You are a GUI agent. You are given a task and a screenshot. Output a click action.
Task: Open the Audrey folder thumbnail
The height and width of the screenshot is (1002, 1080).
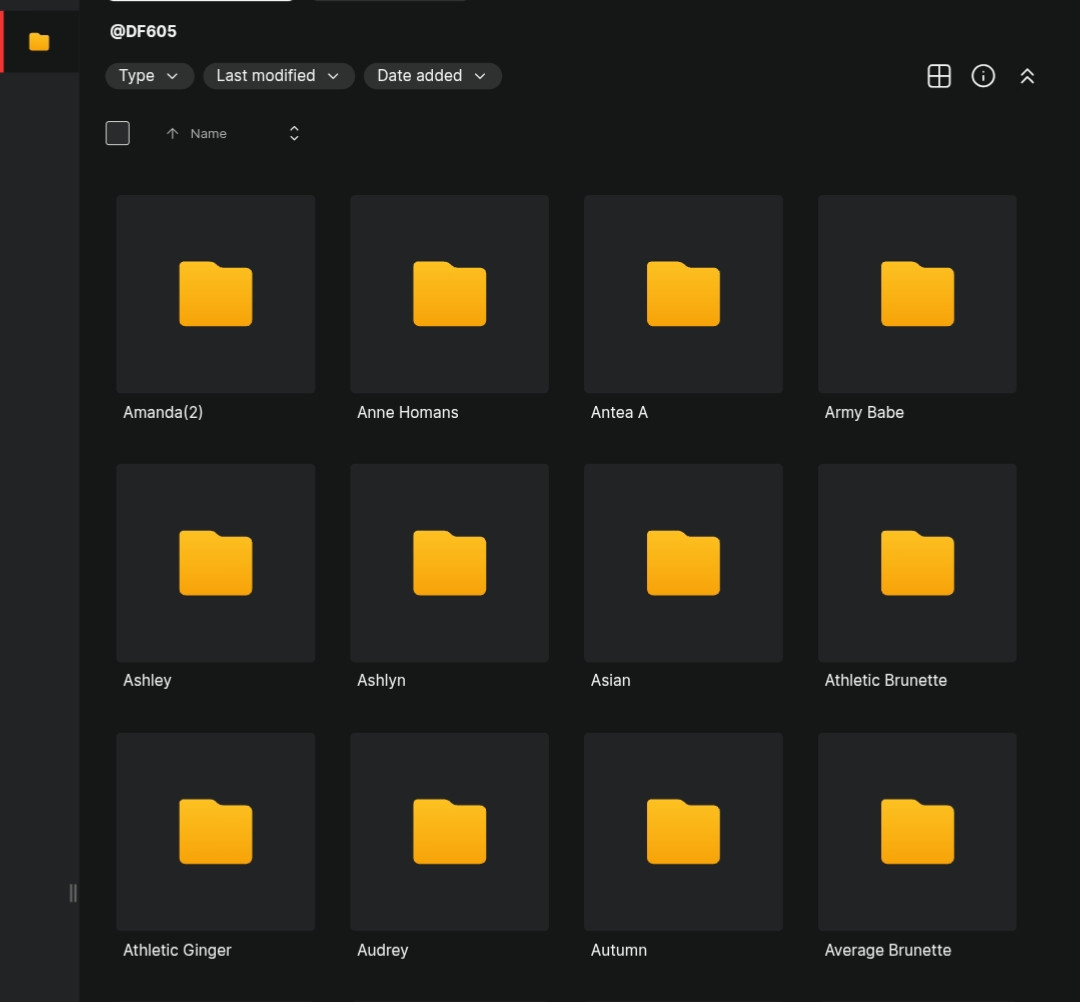(x=450, y=832)
